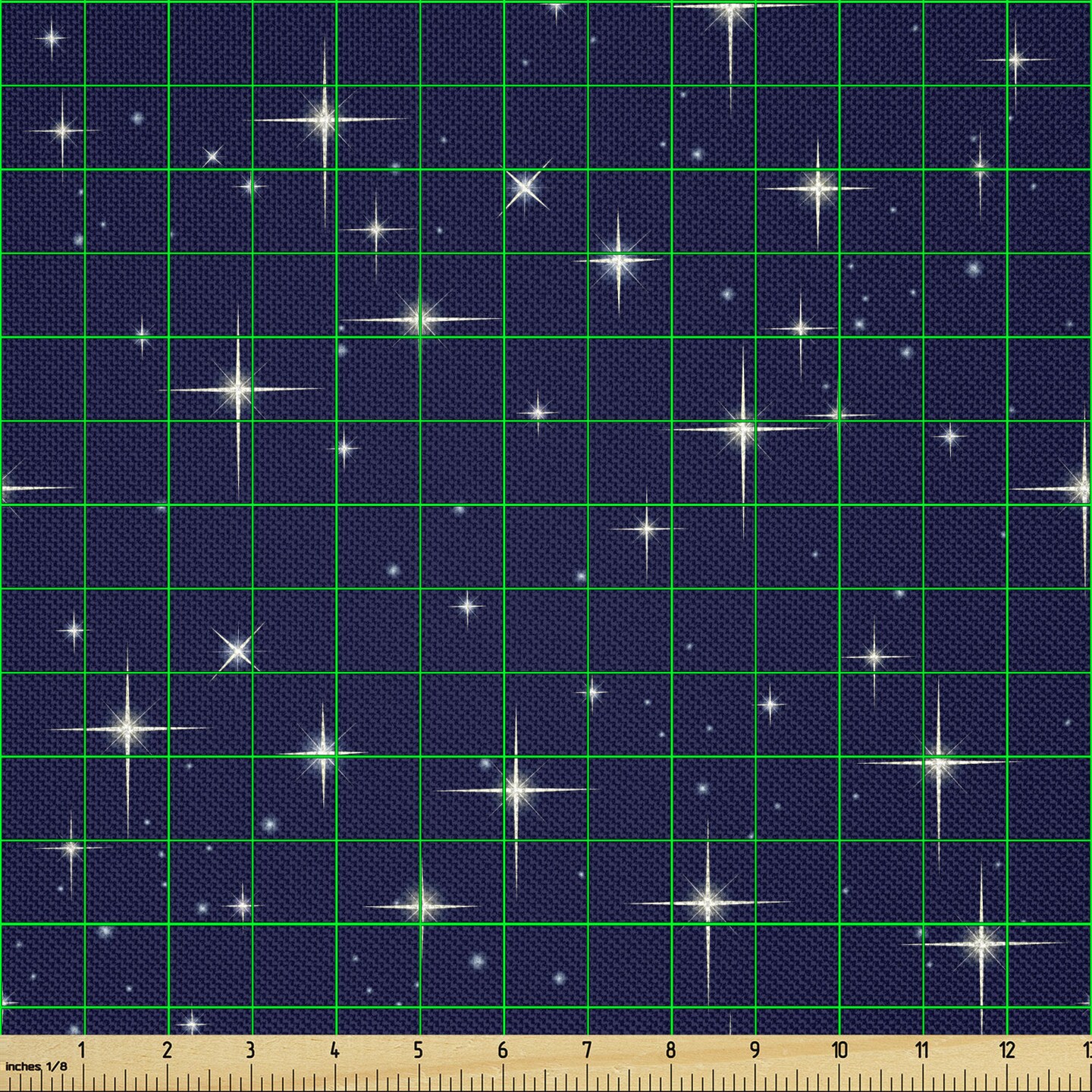Click the cut-off number at ruler's right end
The image size is (1092, 1092).
tap(1086, 1050)
